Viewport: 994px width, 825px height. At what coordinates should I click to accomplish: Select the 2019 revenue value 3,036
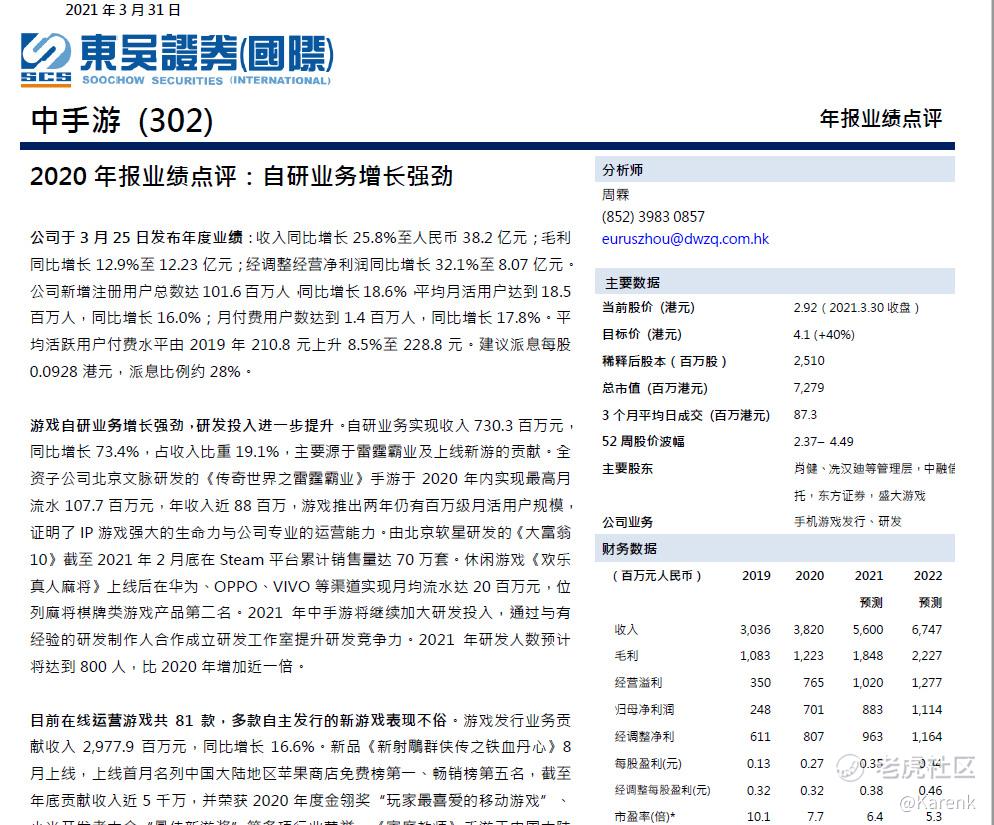[755, 630]
